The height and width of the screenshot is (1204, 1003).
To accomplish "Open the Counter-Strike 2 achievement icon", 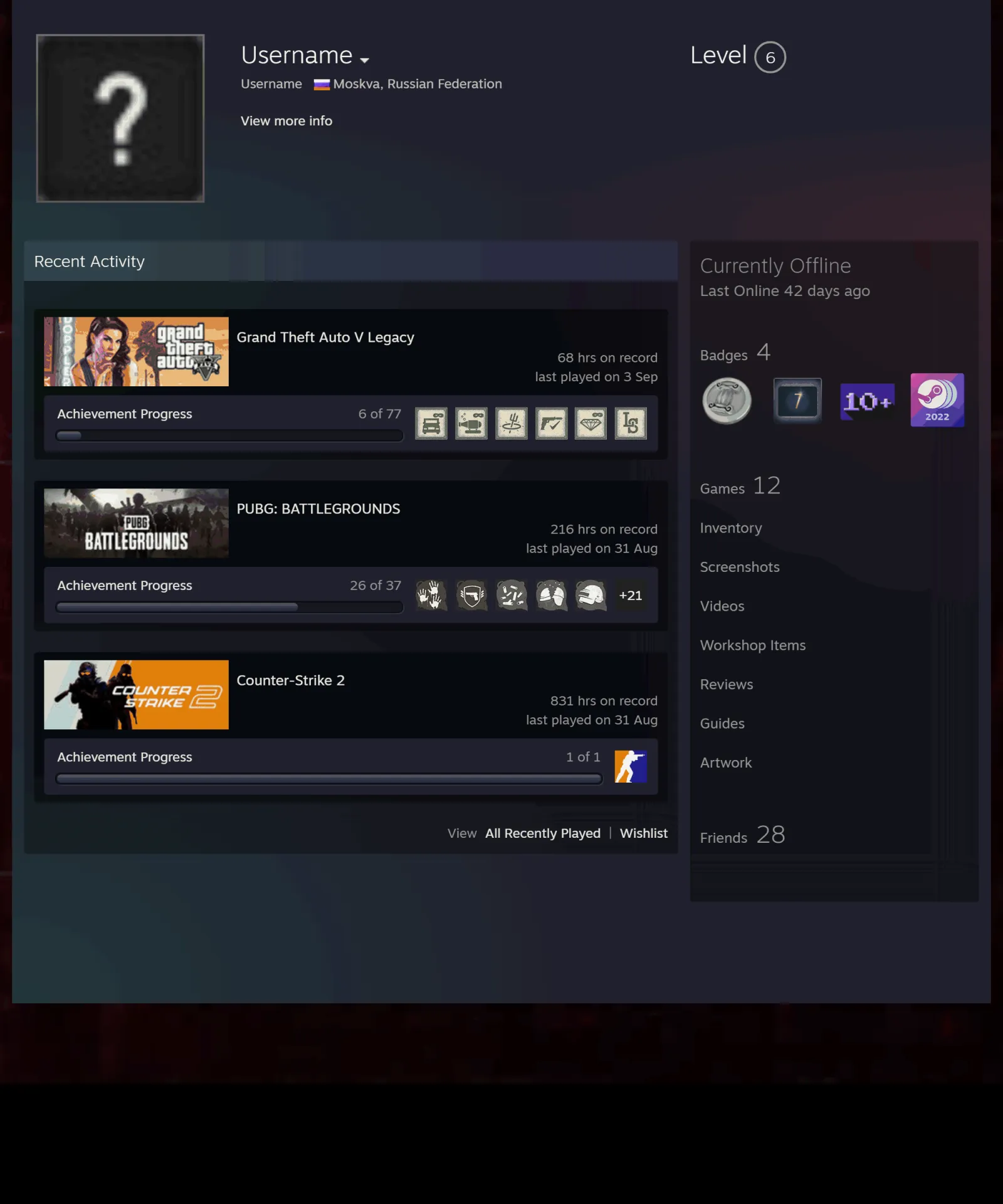I will click(631, 766).
